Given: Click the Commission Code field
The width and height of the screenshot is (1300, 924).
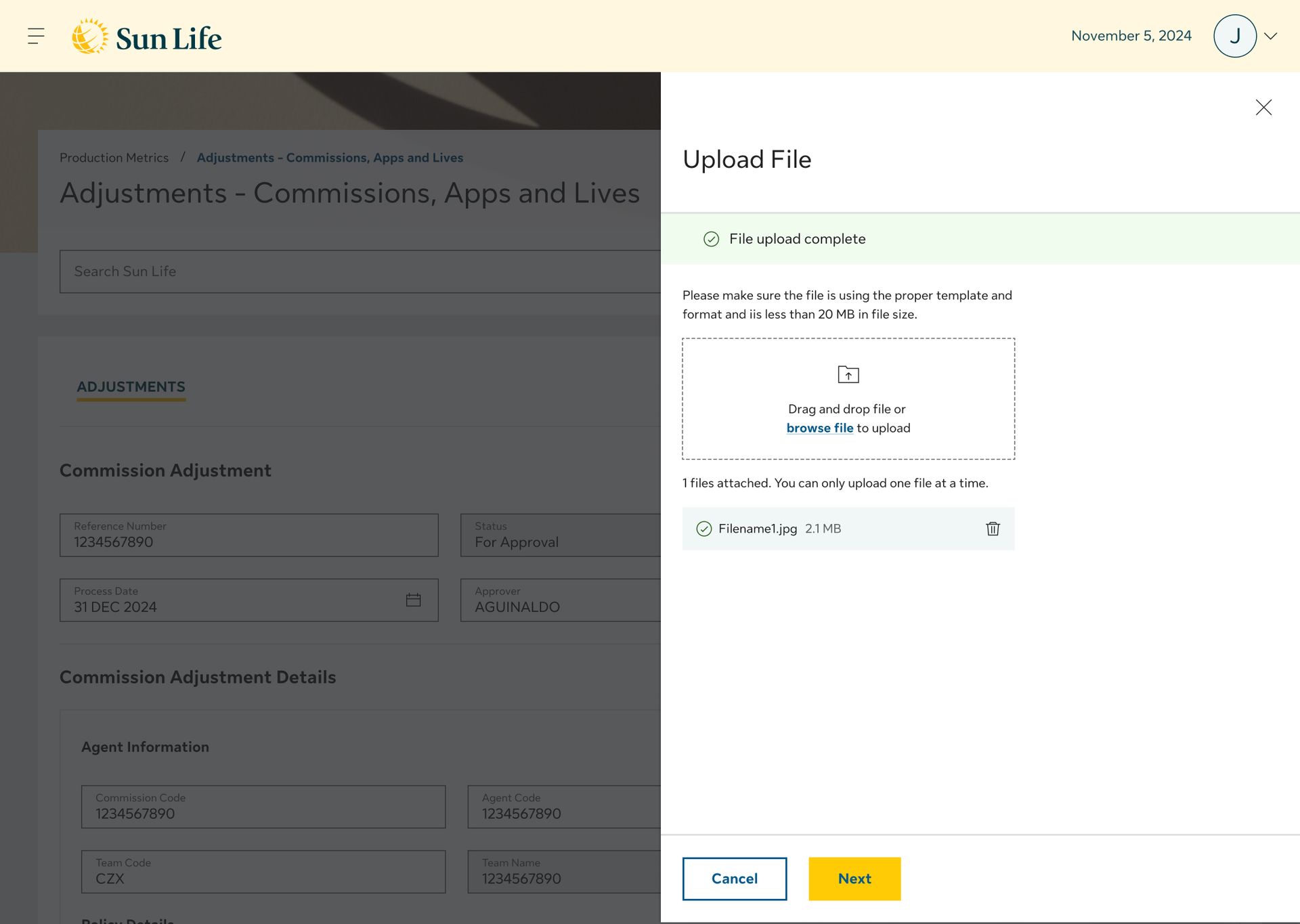Looking at the screenshot, I should pos(263,807).
